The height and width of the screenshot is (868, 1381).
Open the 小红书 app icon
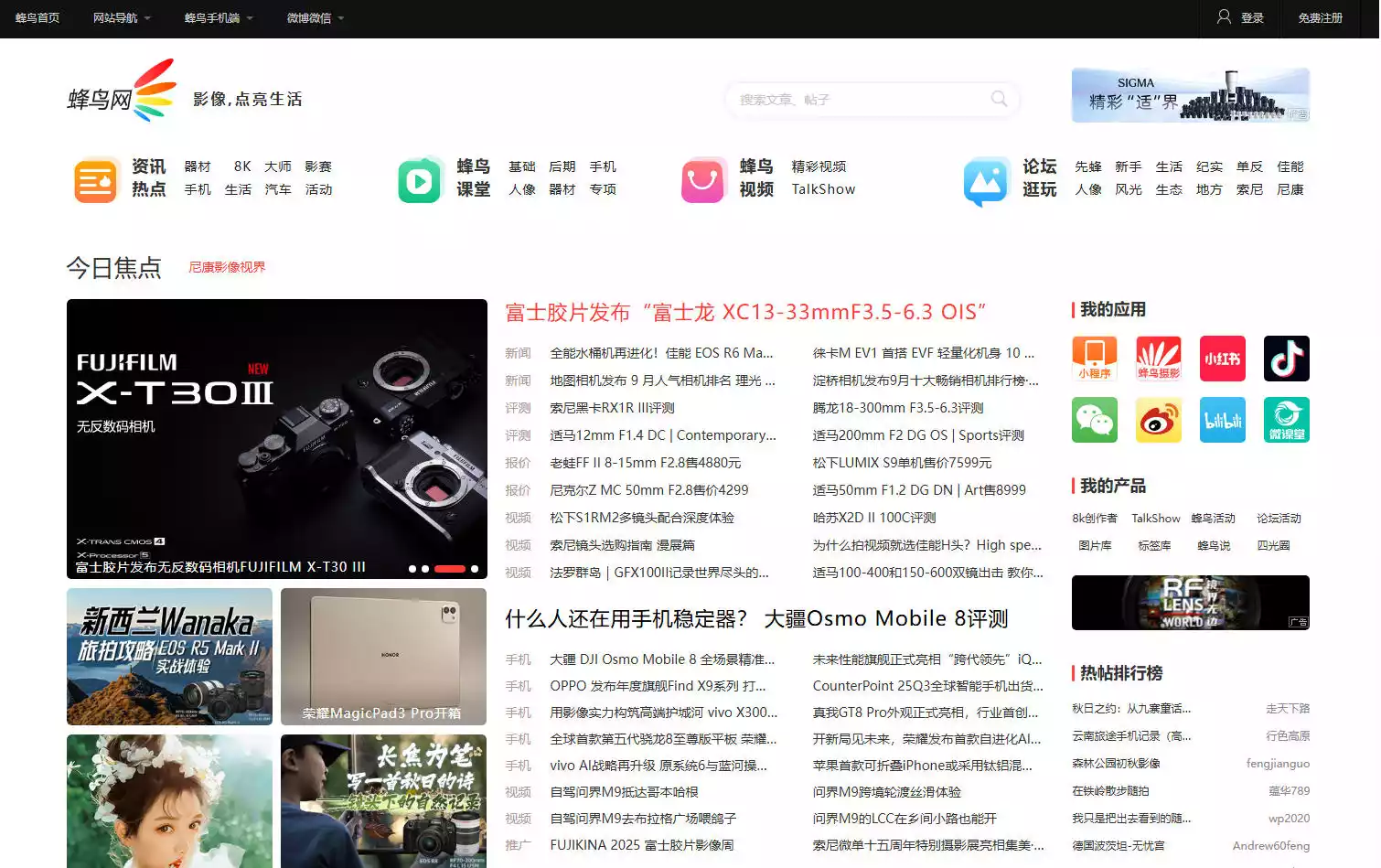point(1223,359)
